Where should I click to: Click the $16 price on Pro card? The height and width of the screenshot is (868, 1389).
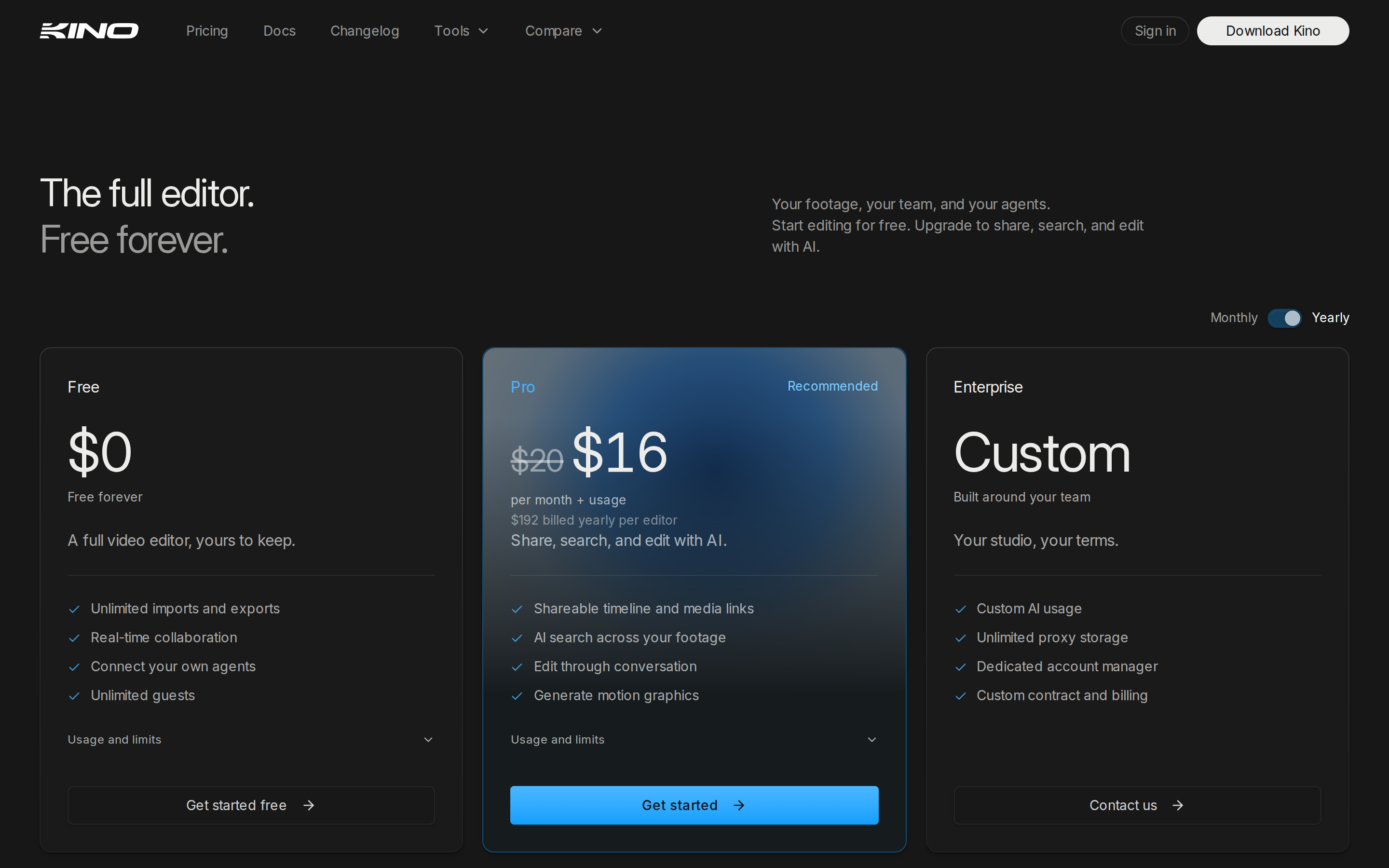point(620,452)
